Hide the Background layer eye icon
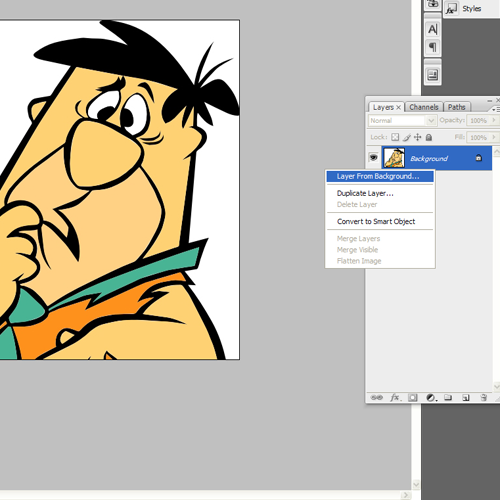The height and width of the screenshot is (500, 500). click(x=373, y=157)
